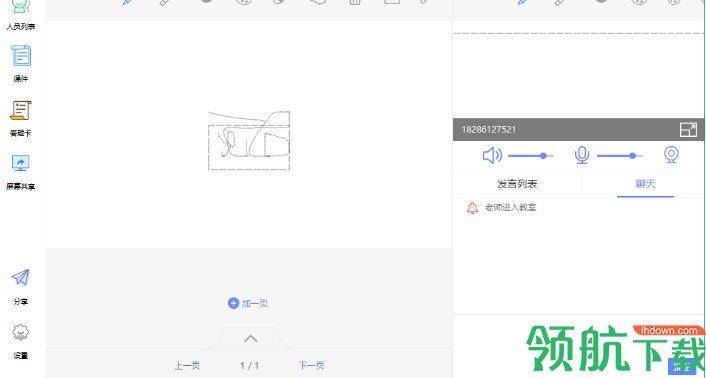
Task: Click the selected drawing on the whiteboard
Action: tap(249, 140)
